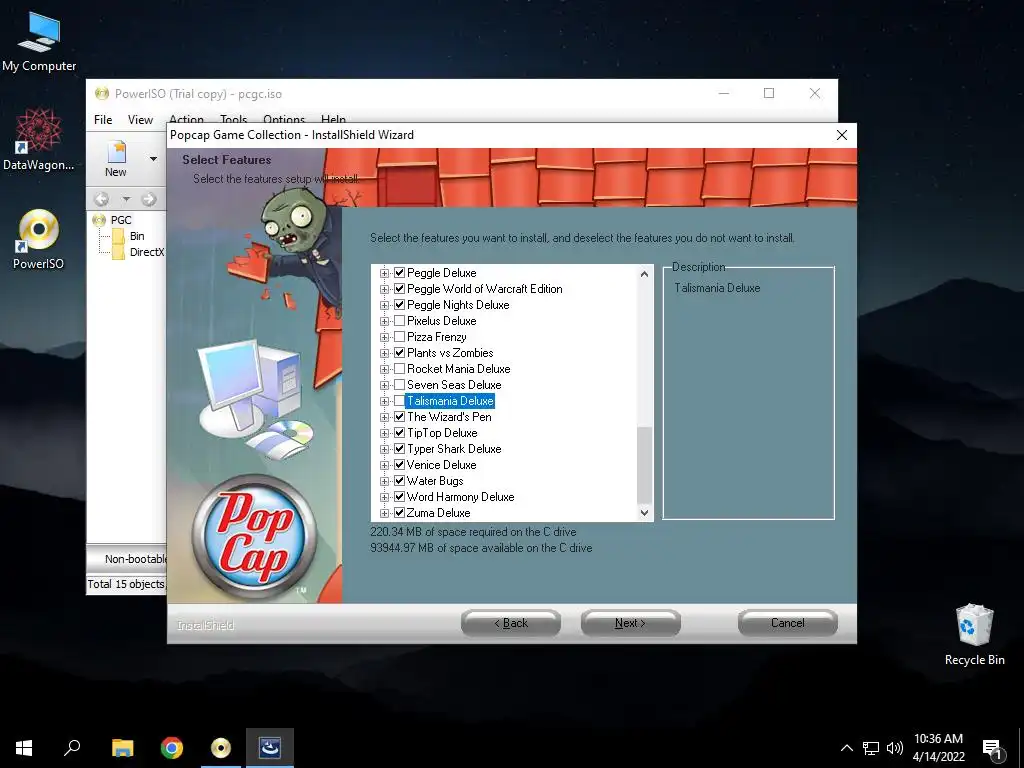Click the Back button in the wizard
Viewport: 1024px width, 768px height.
(511, 623)
